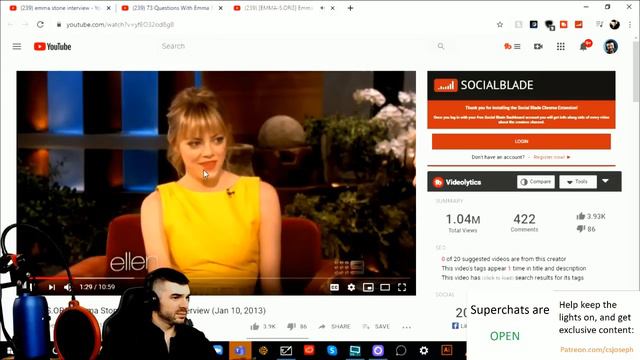
Task: Click the Social Blade extension icon in toolbar
Action: click(x=579, y=24)
